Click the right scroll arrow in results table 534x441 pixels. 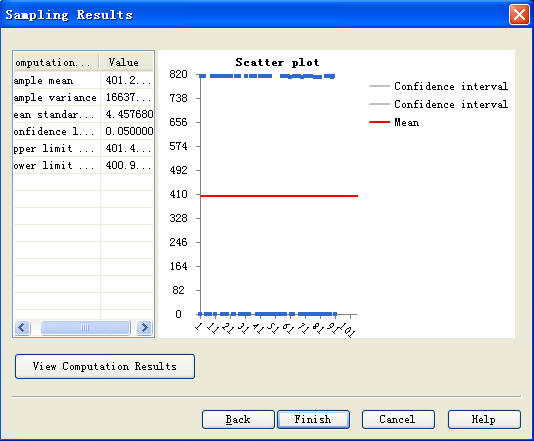tap(144, 328)
